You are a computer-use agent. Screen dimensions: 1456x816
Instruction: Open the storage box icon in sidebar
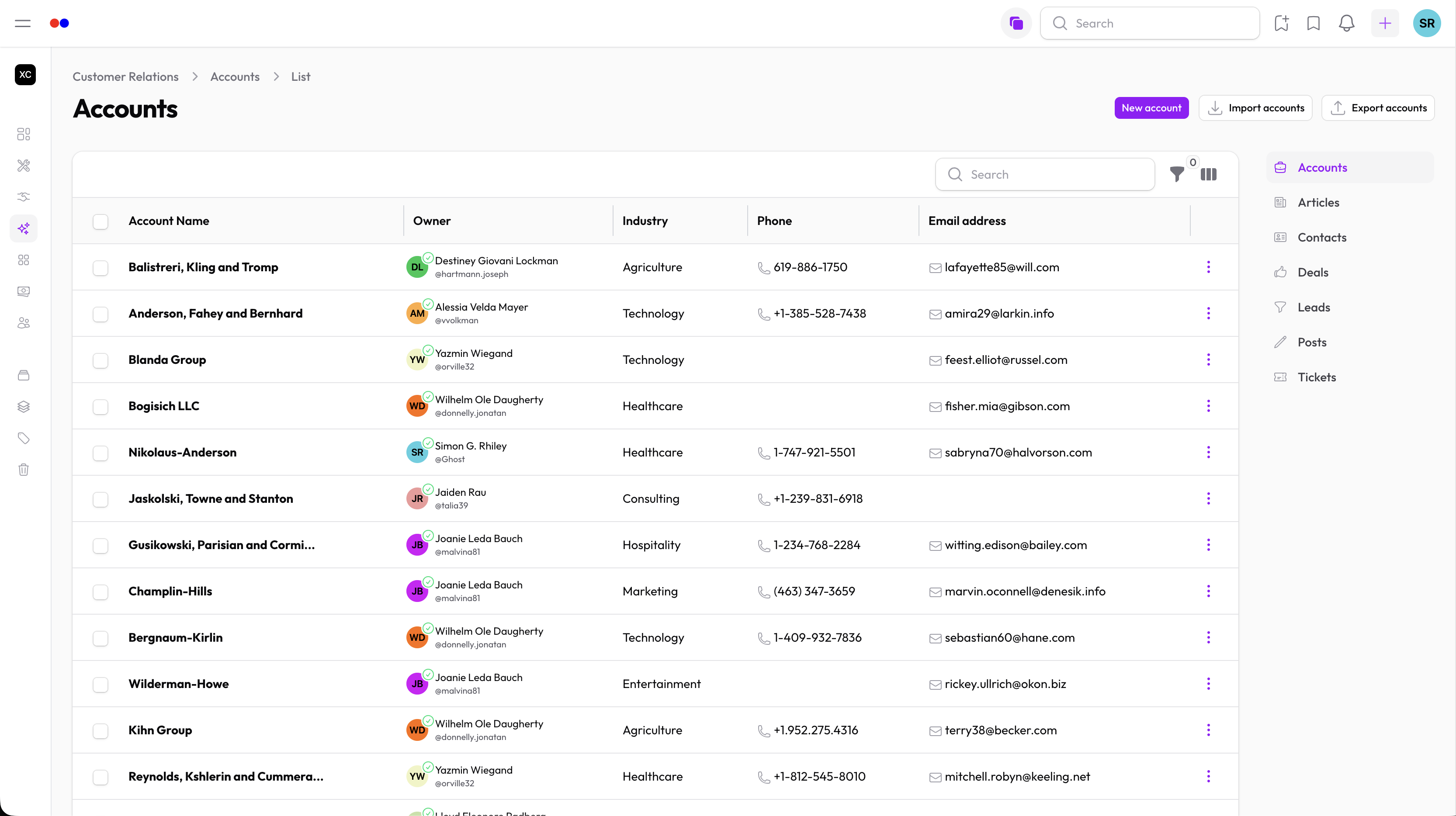click(x=24, y=375)
